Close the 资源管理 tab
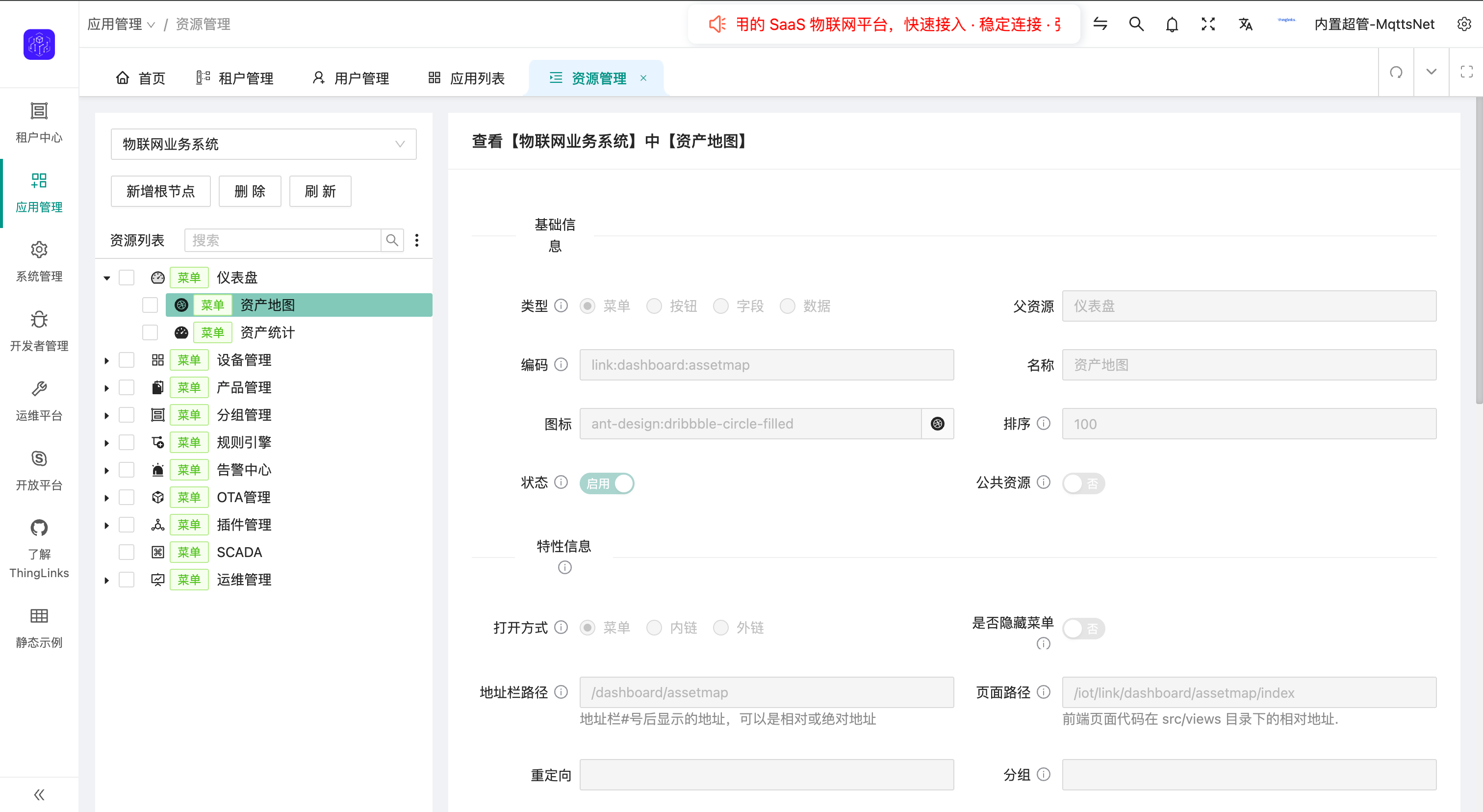The width and height of the screenshot is (1483, 812). 643,77
